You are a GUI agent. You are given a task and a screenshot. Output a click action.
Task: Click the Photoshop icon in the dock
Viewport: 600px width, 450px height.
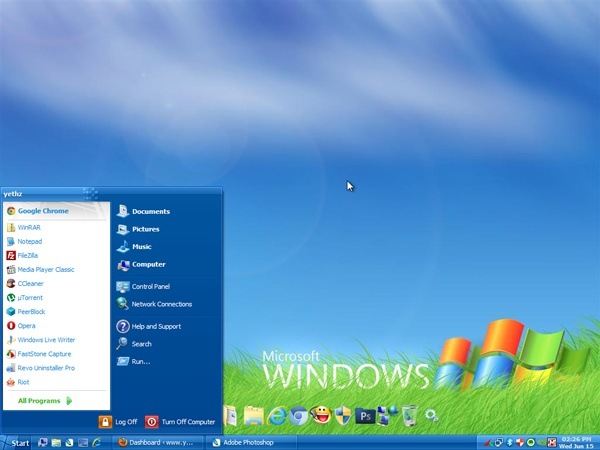tap(366, 416)
